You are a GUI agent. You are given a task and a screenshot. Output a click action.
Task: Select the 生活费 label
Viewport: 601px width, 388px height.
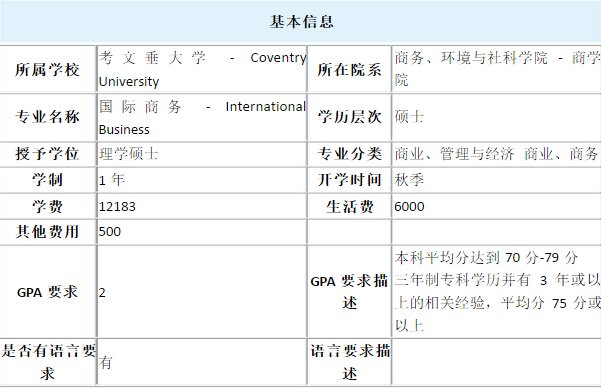[349, 207]
